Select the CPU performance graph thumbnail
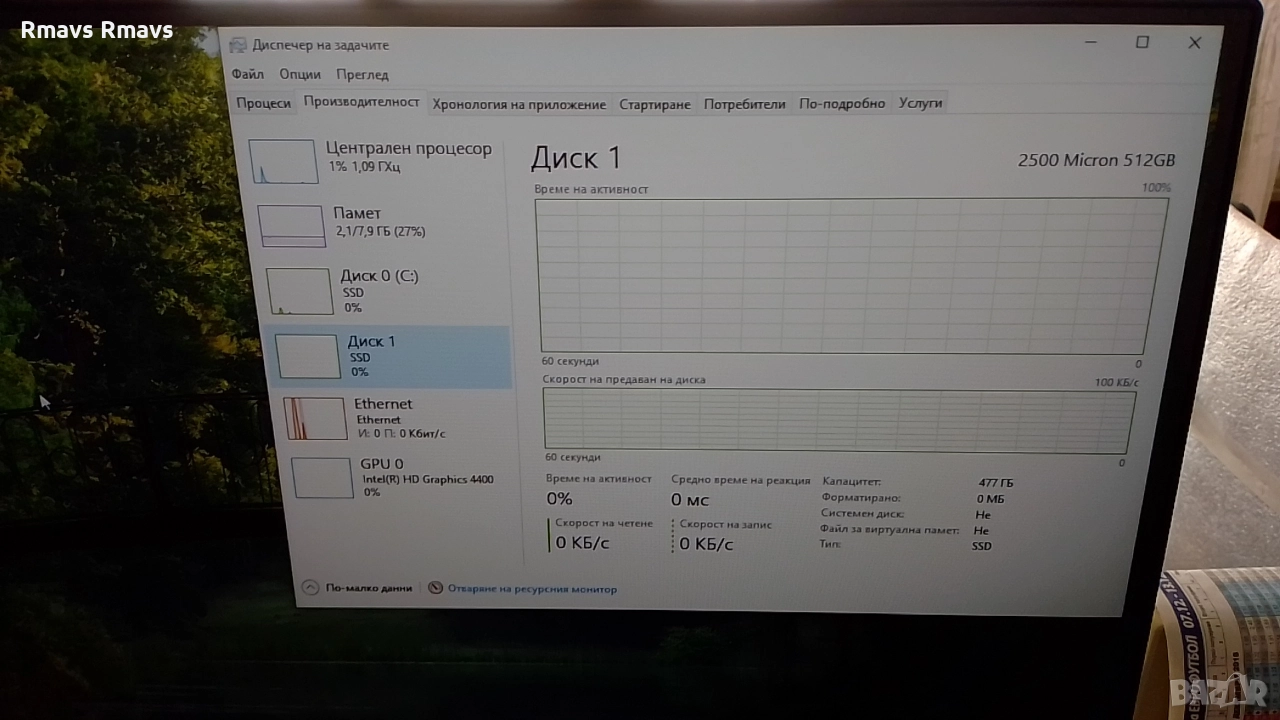The width and height of the screenshot is (1280, 720). (283, 162)
